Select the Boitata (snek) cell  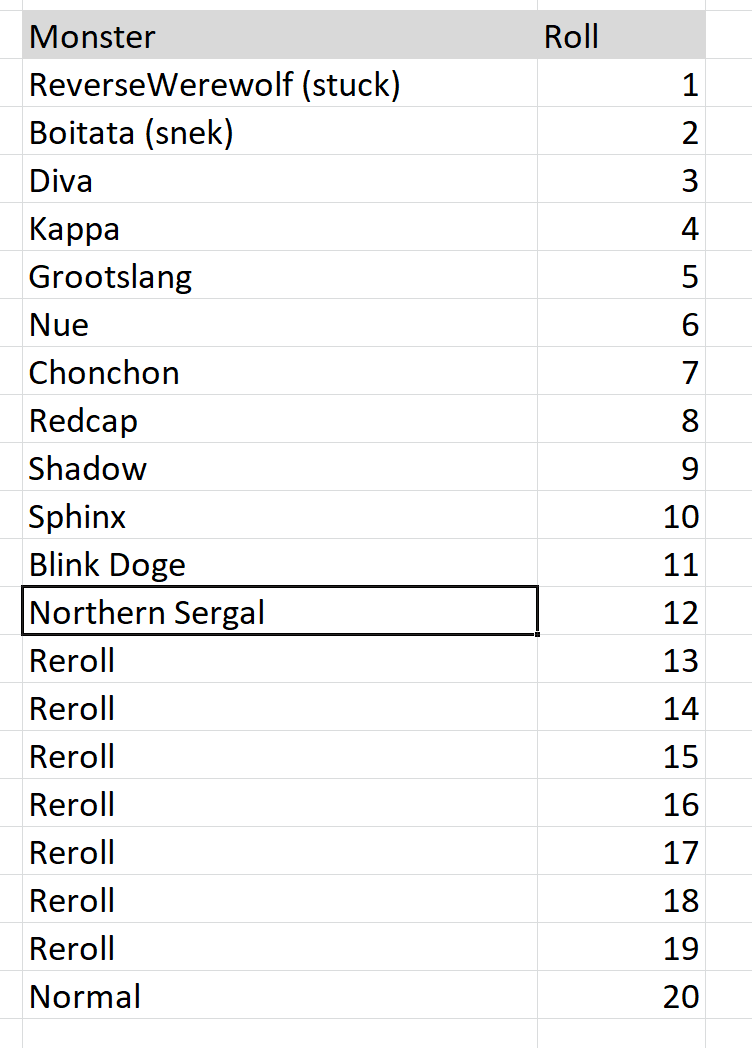pos(280,133)
